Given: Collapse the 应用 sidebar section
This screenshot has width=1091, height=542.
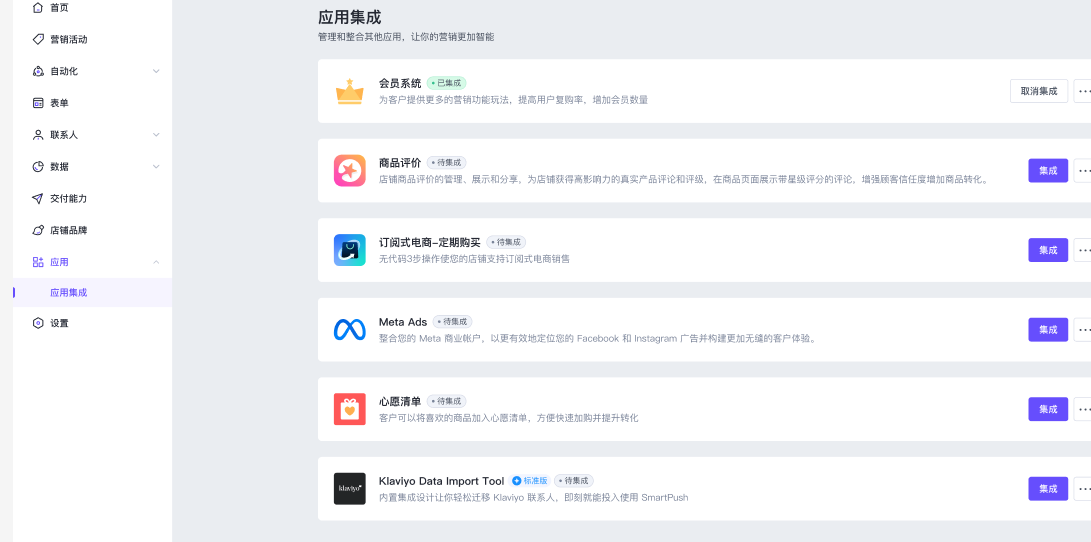Looking at the screenshot, I should pos(156,262).
